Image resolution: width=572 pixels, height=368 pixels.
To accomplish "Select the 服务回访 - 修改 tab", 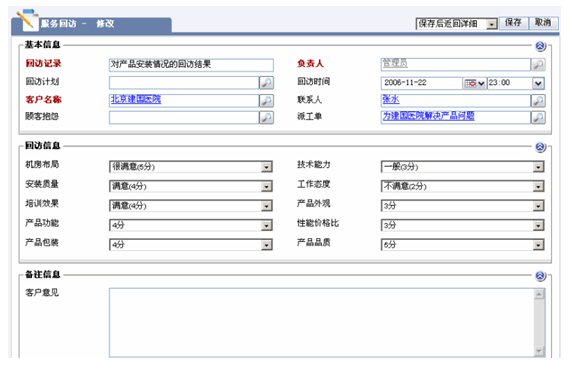I will click(92, 25).
